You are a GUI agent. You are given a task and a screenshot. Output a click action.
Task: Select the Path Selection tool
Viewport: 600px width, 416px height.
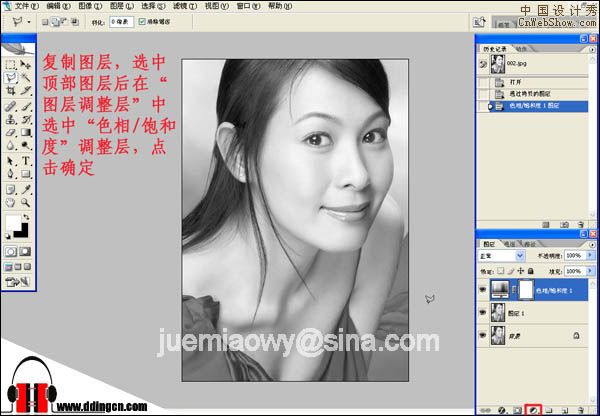click(11, 161)
